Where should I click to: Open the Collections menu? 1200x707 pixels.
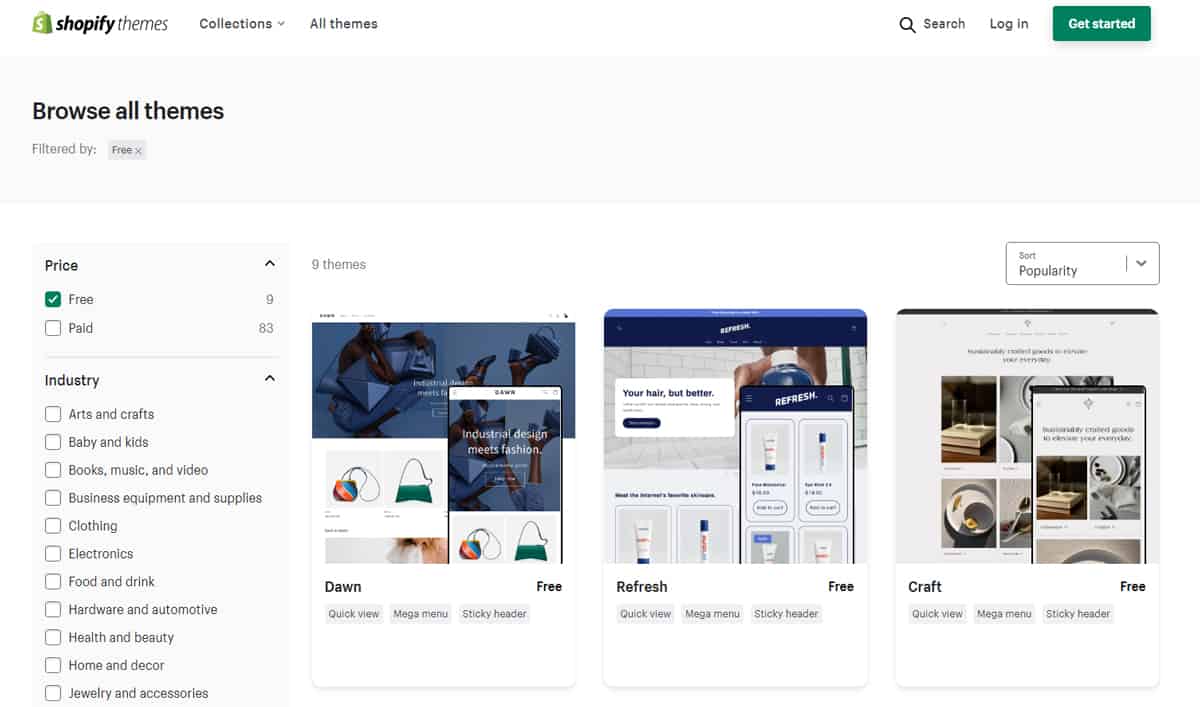click(241, 24)
